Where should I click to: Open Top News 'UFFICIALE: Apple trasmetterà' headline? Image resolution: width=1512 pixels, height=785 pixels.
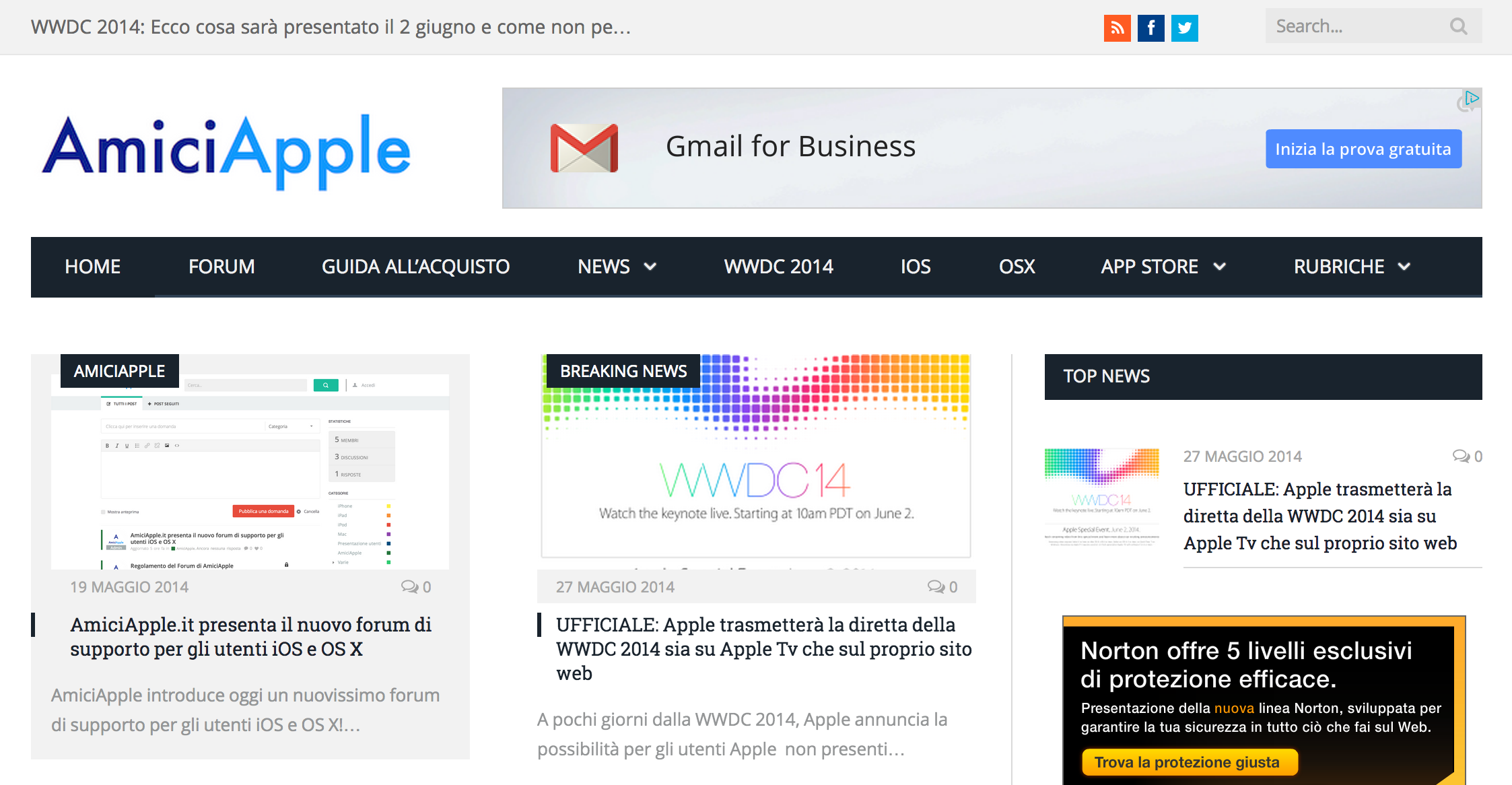point(1319,516)
